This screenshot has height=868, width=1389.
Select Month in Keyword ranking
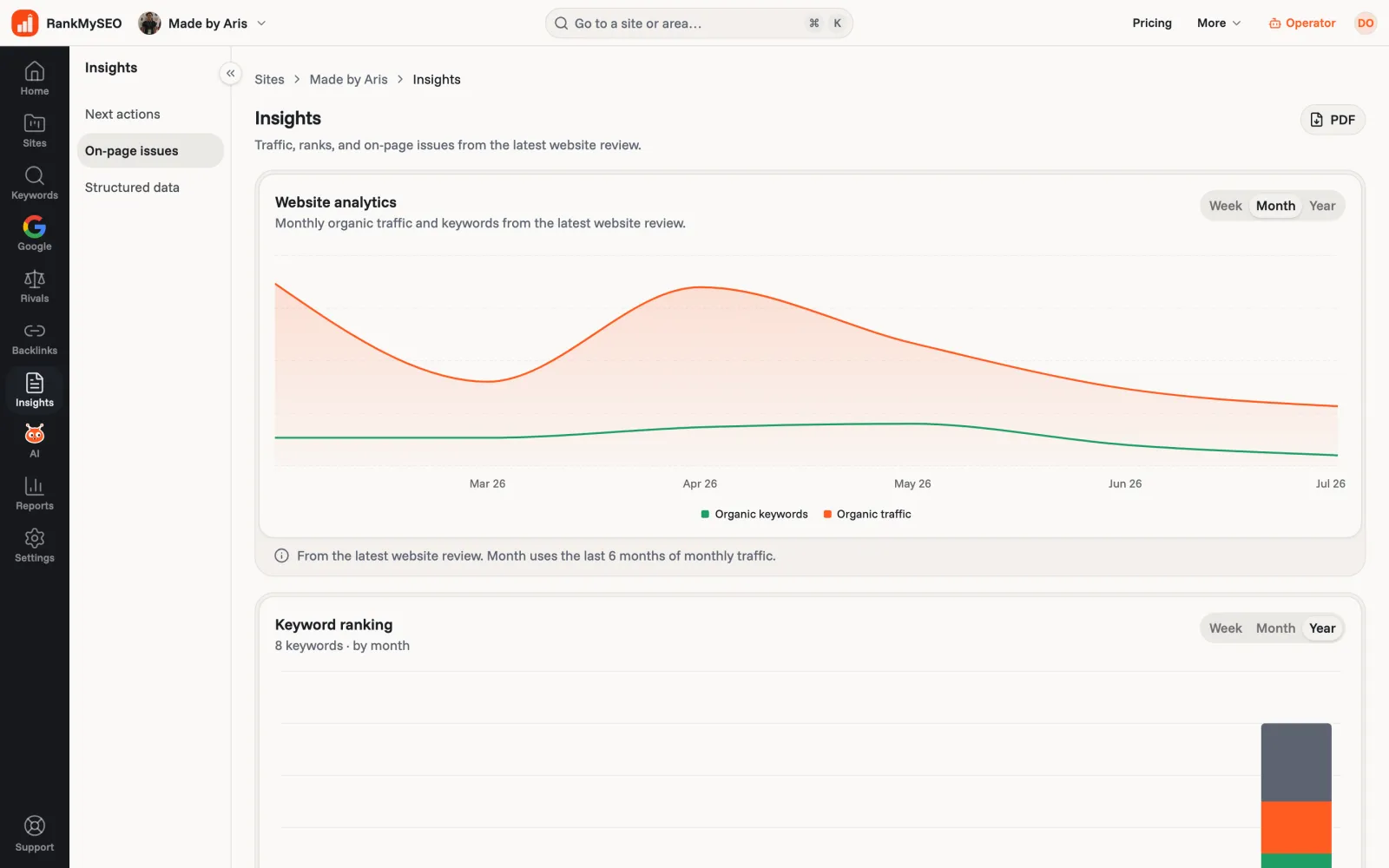tap(1275, 628)
